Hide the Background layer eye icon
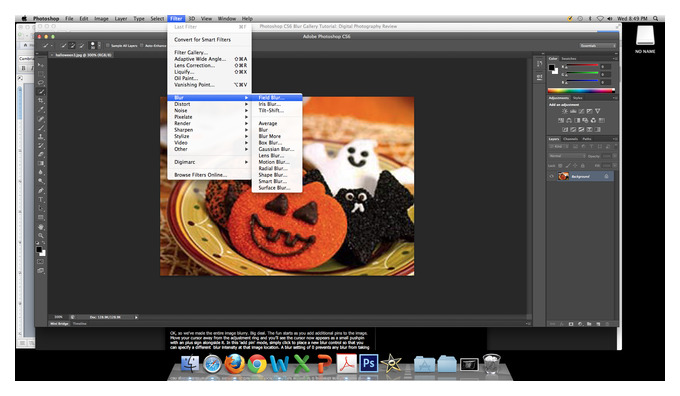This screenshot has height=396, width=680. pyautogui.click(x=552, y=176)
